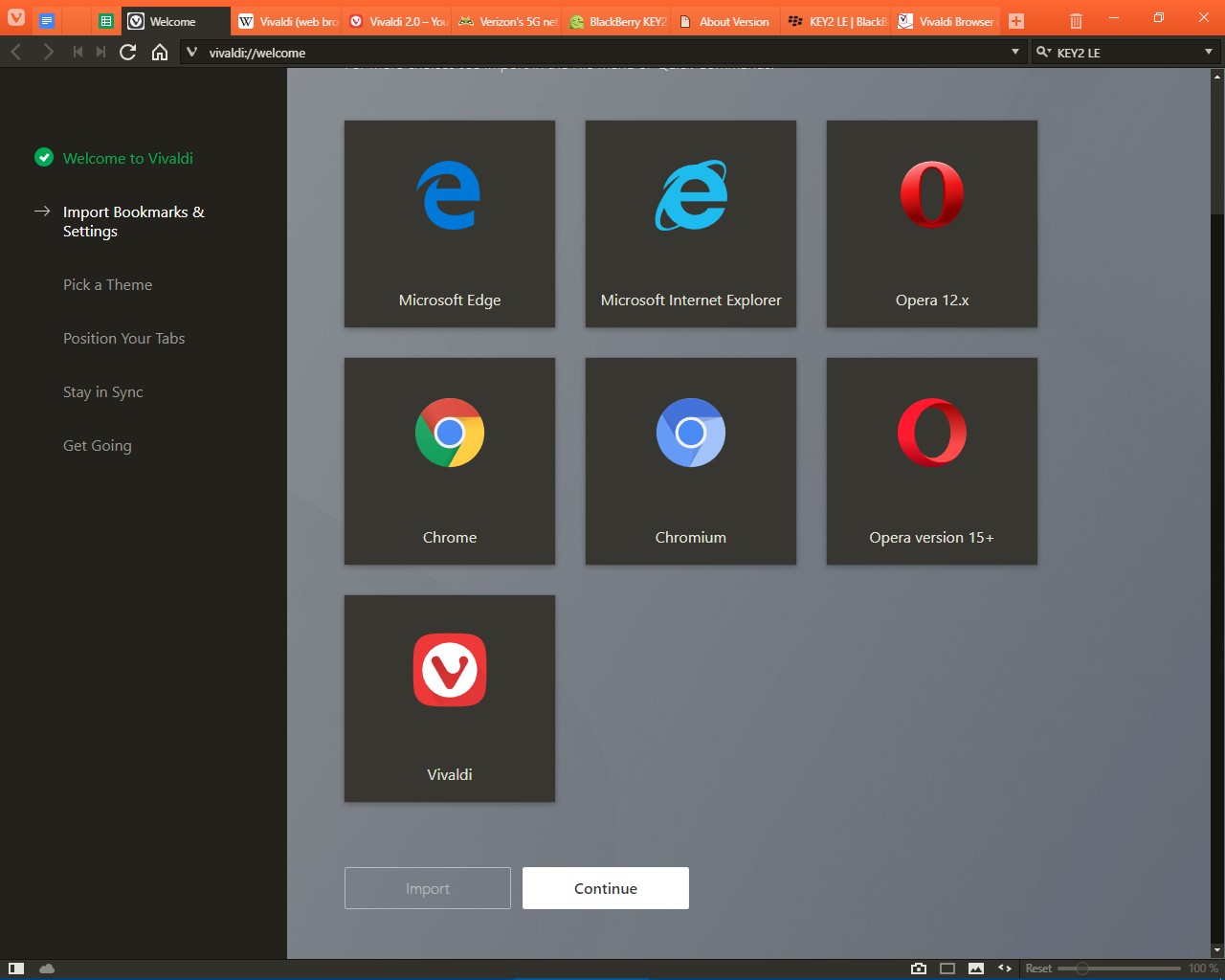Click the site info V icon in address bar
The width and height of the screenshot is (1225, 980).
click(191, 52)
